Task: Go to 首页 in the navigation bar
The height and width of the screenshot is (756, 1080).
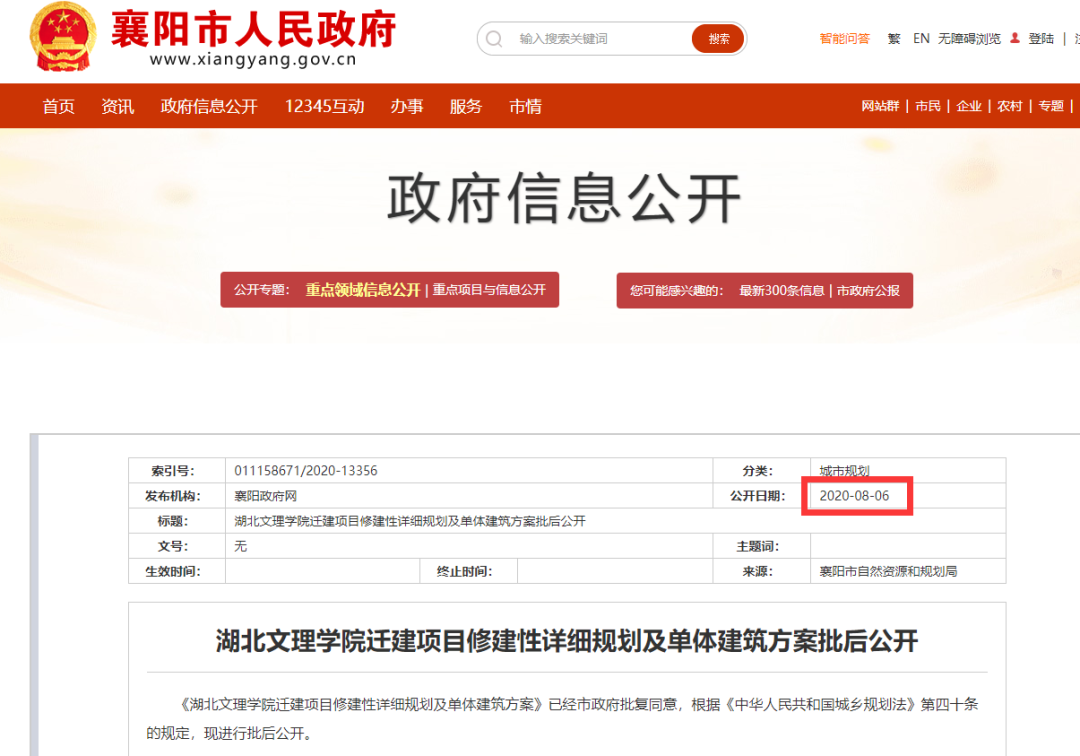Action: tap(58, 106)
